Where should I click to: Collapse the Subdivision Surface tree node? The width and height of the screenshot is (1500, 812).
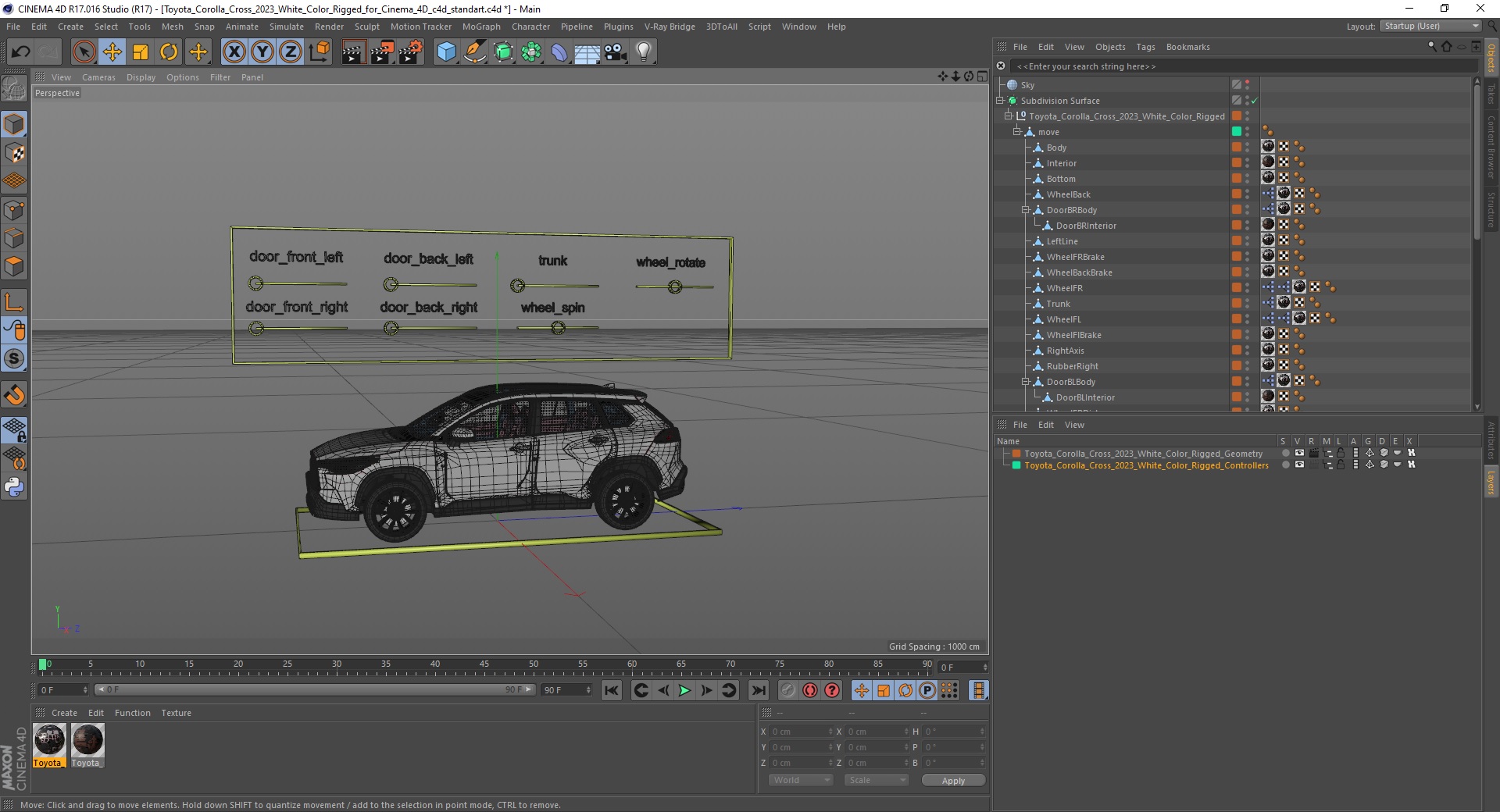point(999,101)
